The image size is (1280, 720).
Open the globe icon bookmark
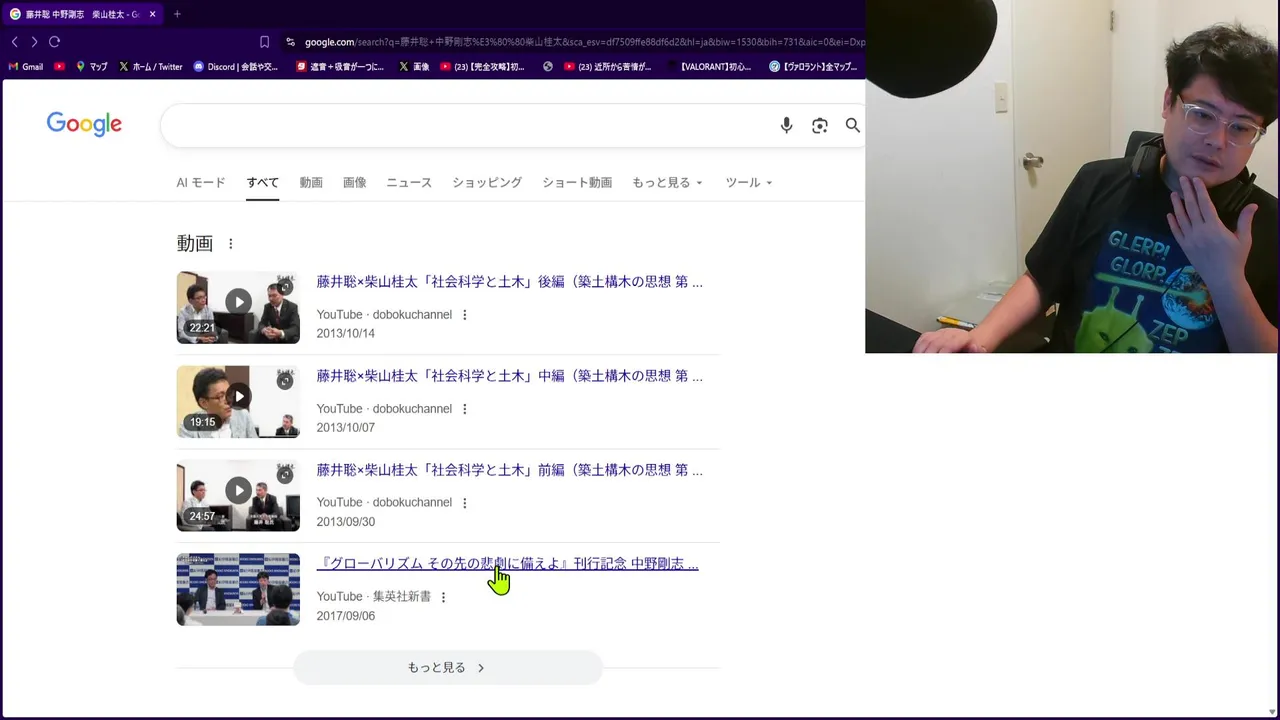548,67
